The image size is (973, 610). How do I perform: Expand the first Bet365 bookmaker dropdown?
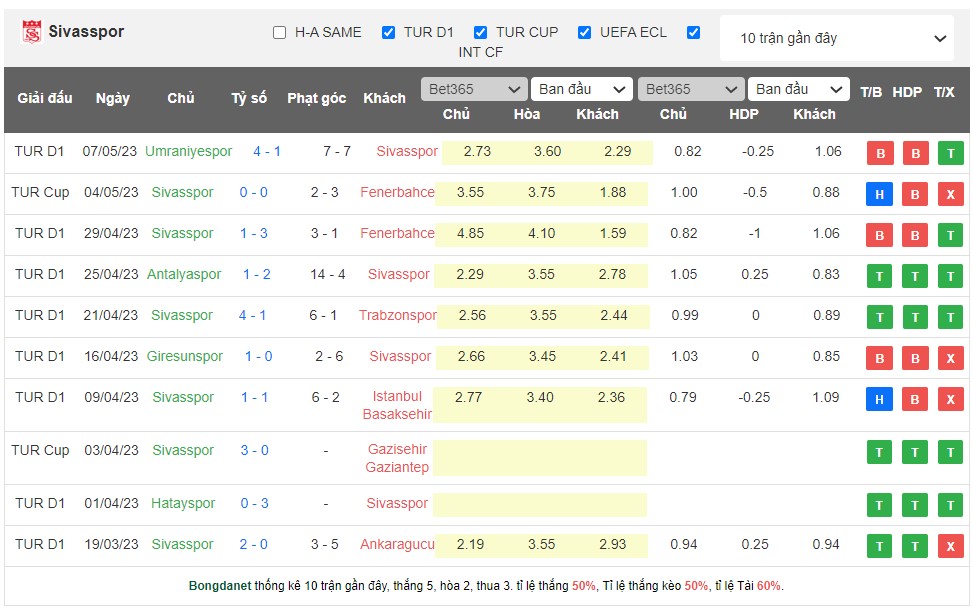click(473, 89)
